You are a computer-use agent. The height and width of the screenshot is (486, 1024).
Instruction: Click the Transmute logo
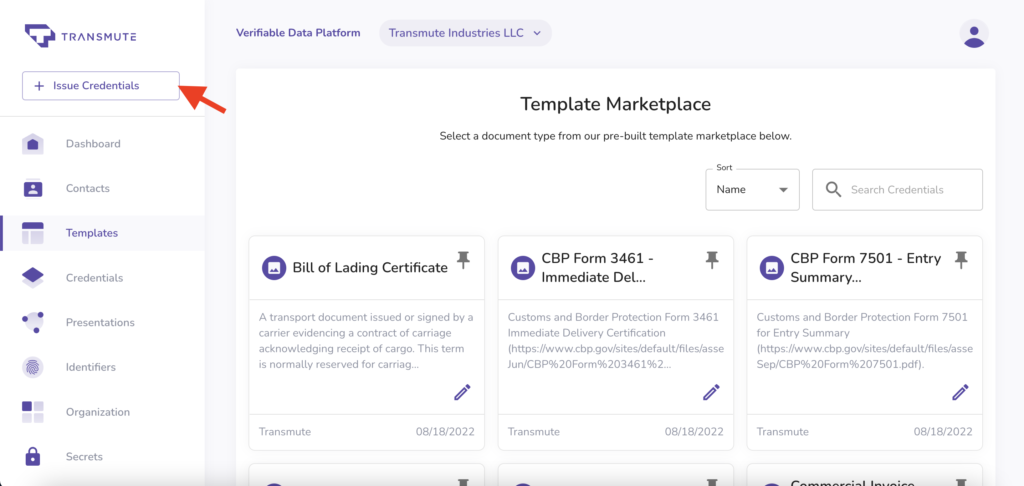(x=80, y=36)
